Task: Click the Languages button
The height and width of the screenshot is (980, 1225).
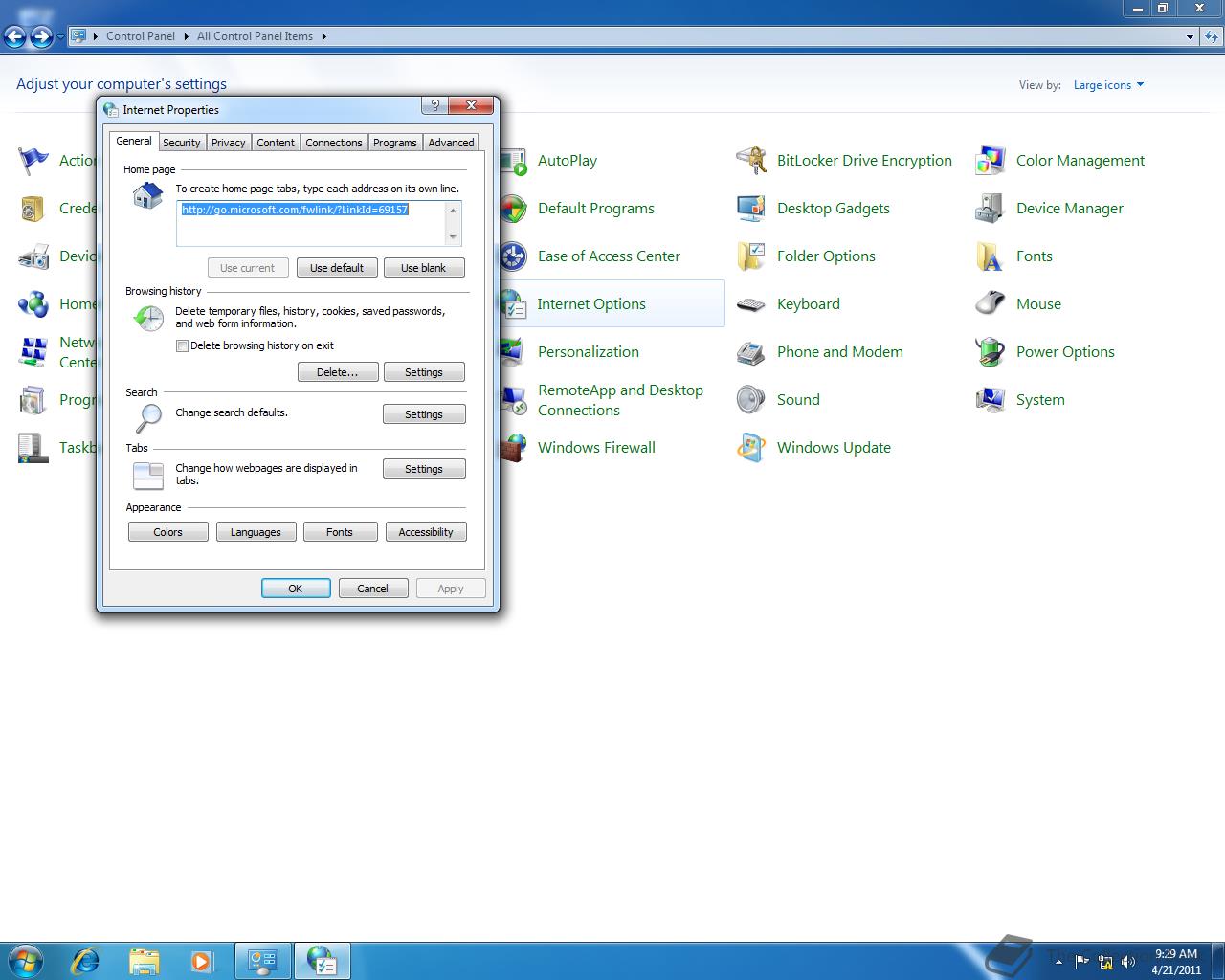Action: 256,532
